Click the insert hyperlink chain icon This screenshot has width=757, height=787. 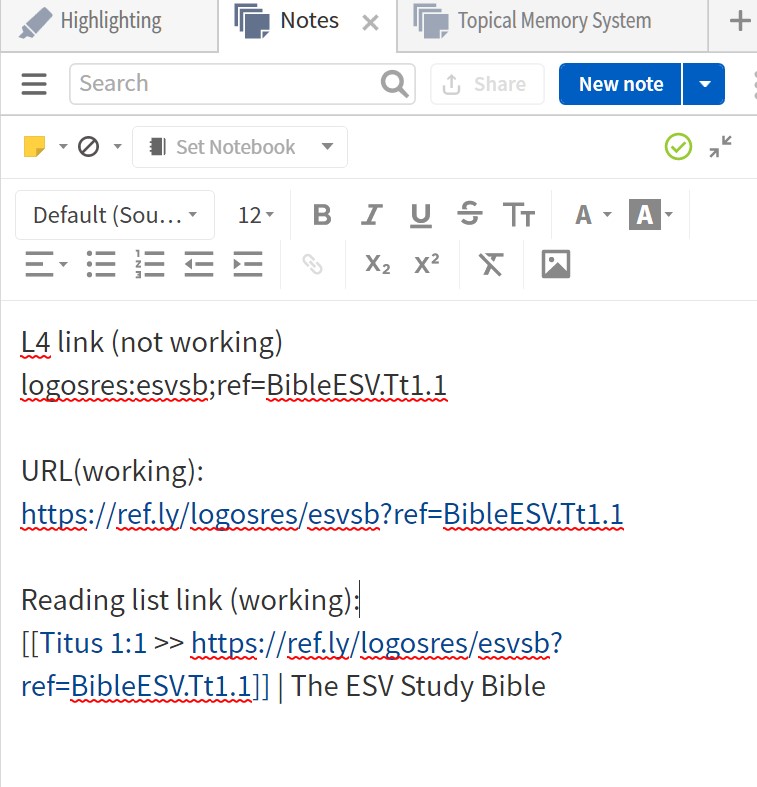(x=312, y=264)
